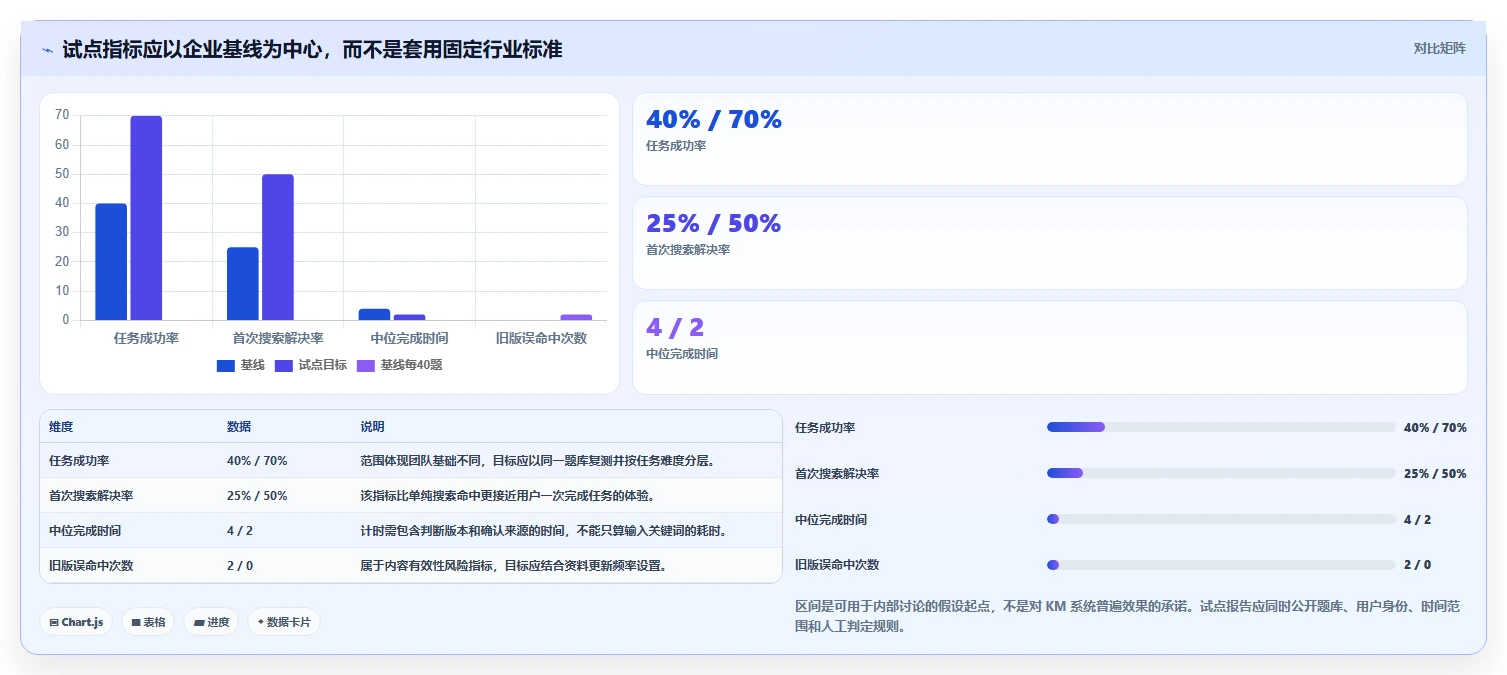The image size is (1507, 675).
Task: Click the 任务成功率 x-axis label
Action: (146, 338)
